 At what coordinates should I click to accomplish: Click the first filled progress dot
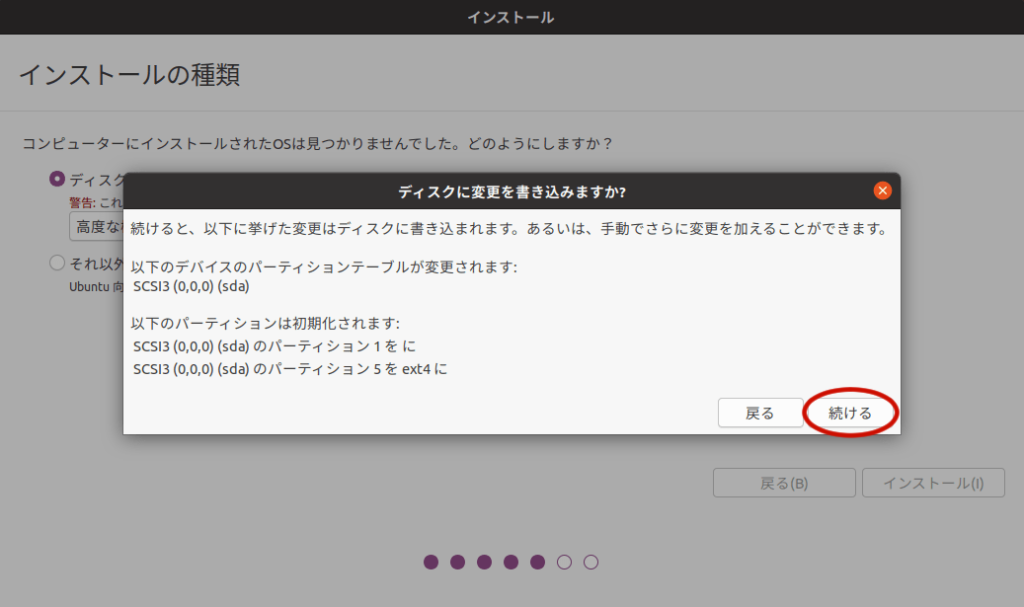point(431,562)
